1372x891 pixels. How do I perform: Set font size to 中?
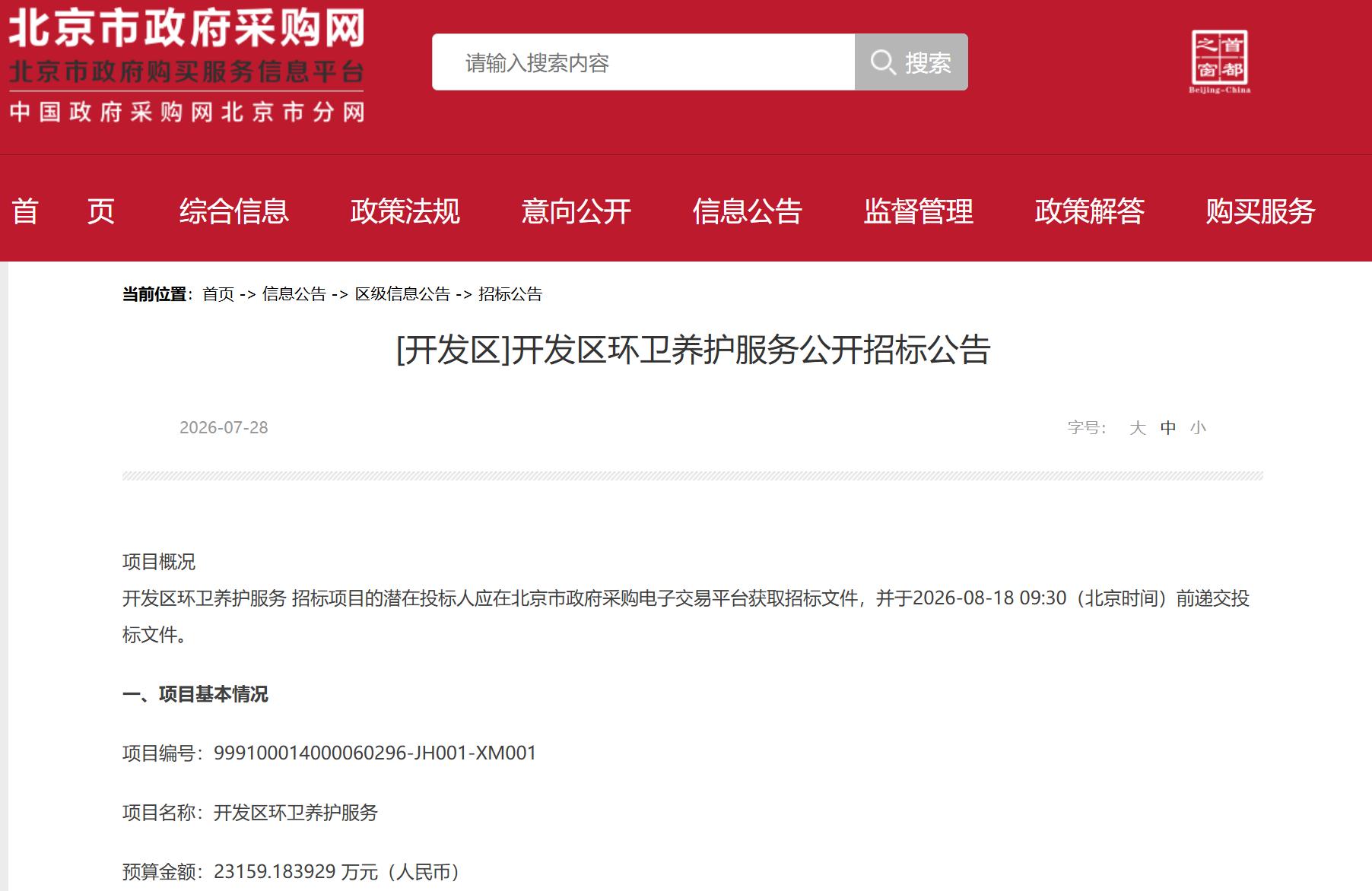[x=1168, y=428]
